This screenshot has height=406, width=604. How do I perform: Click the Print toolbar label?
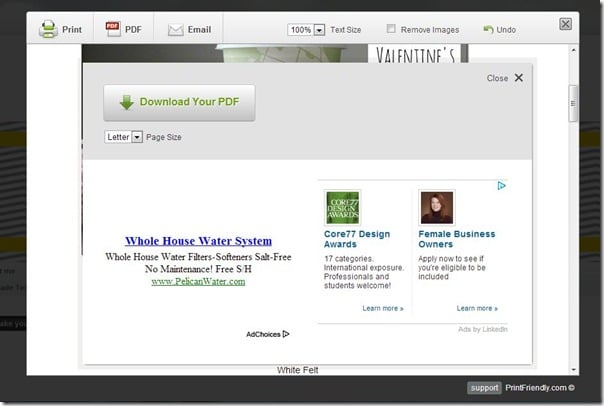tap(72, 30)
